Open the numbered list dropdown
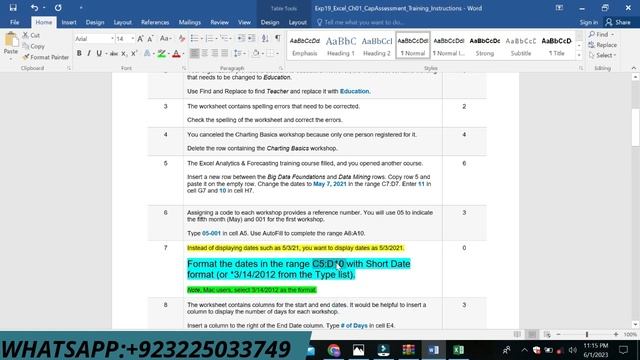Screen dimensions: 640x360 217,39
